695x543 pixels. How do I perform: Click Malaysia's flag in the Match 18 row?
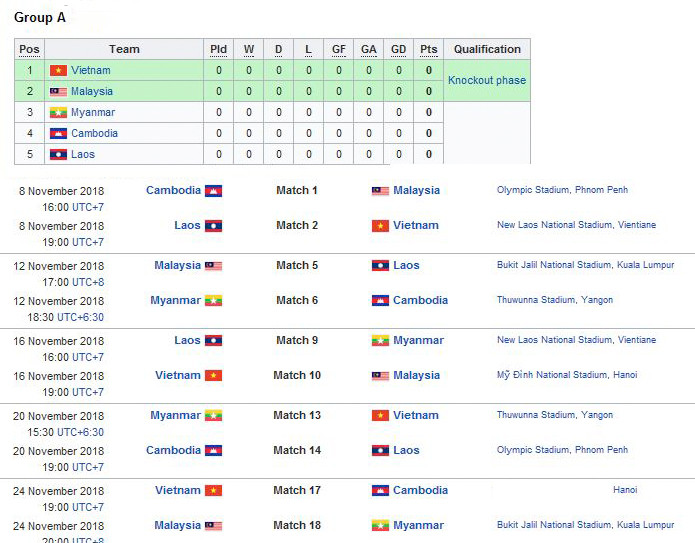213,526
